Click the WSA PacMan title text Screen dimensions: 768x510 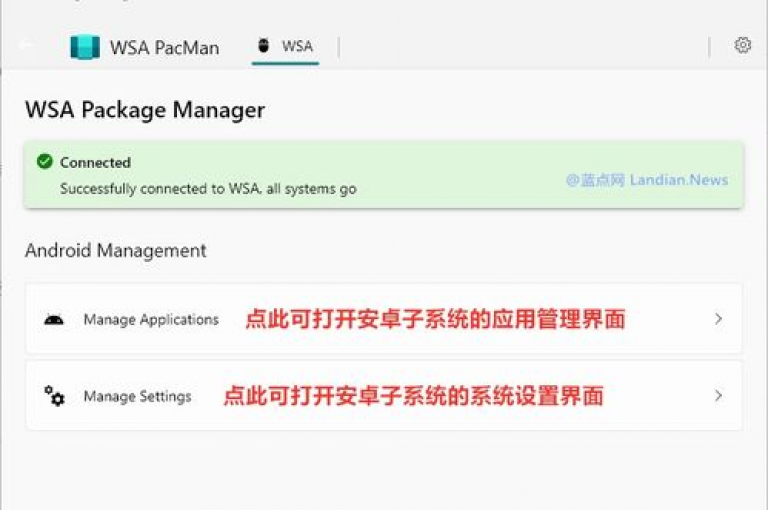tap(165, 48)
